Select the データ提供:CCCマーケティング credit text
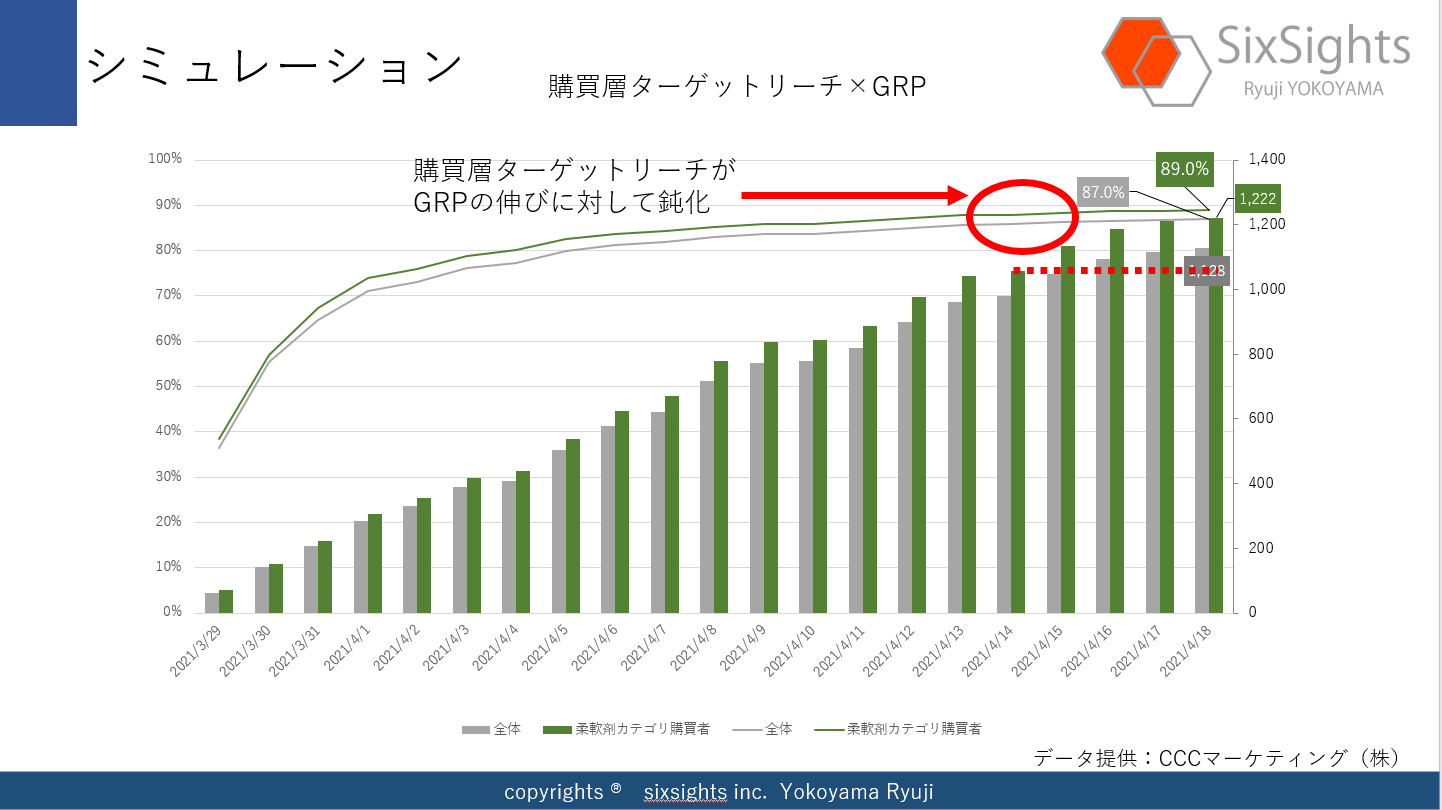This screenshot has height=810, width=1442. coord(1214,758)
